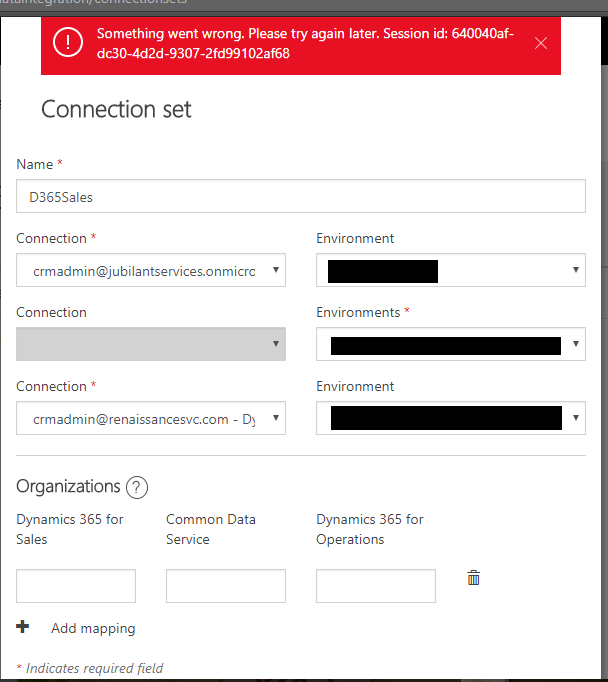Click the plus icon beside Add mapping
The width and height of the screenshot is (608, 682).
coord(23,627)
